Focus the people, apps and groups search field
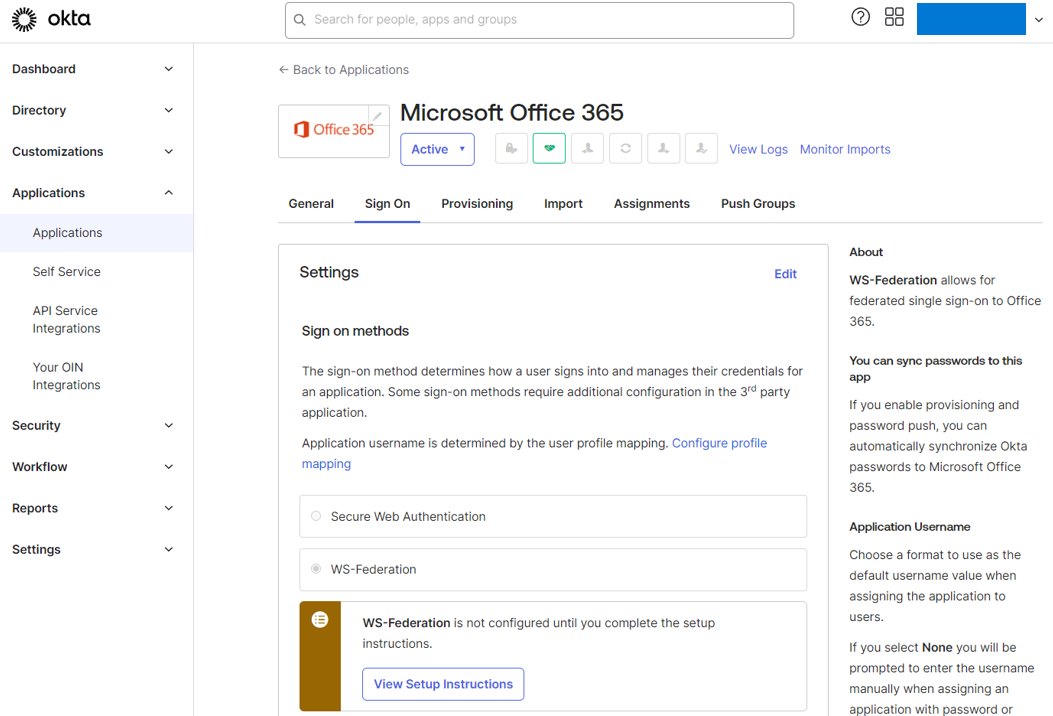1053x716 pixels. pos(539,20)
